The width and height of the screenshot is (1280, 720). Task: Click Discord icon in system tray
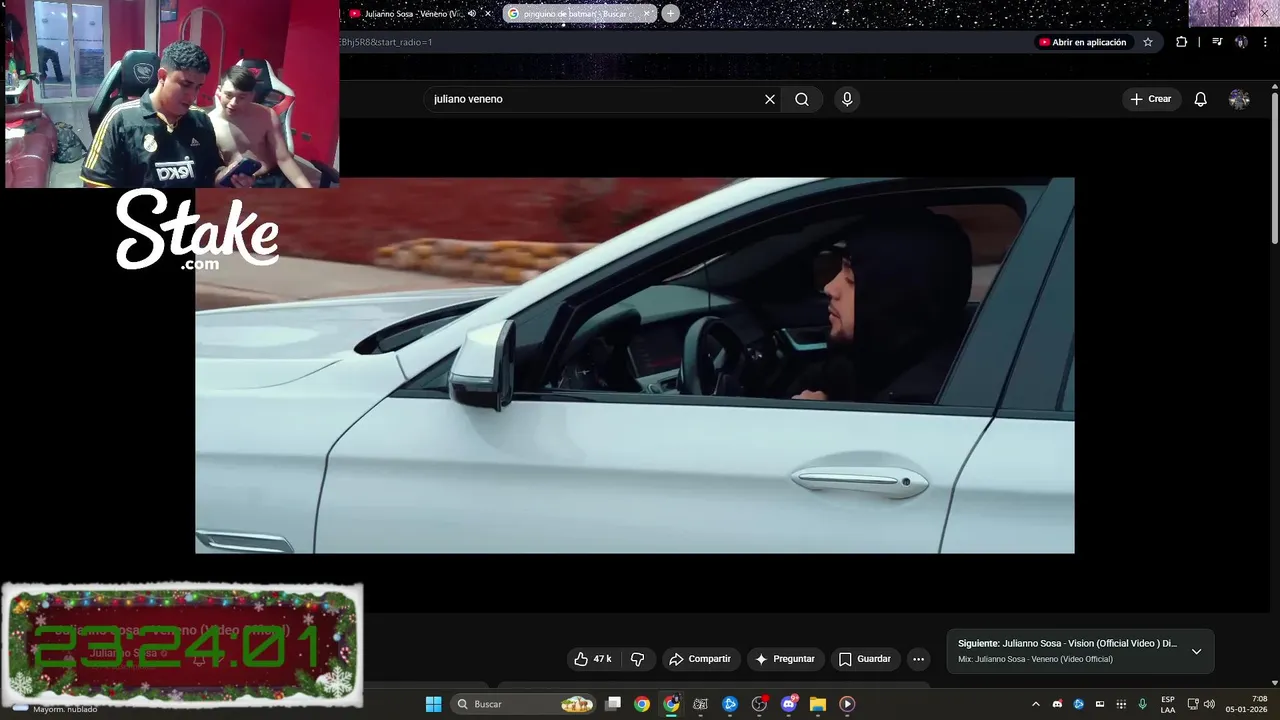coord(1057,704)
